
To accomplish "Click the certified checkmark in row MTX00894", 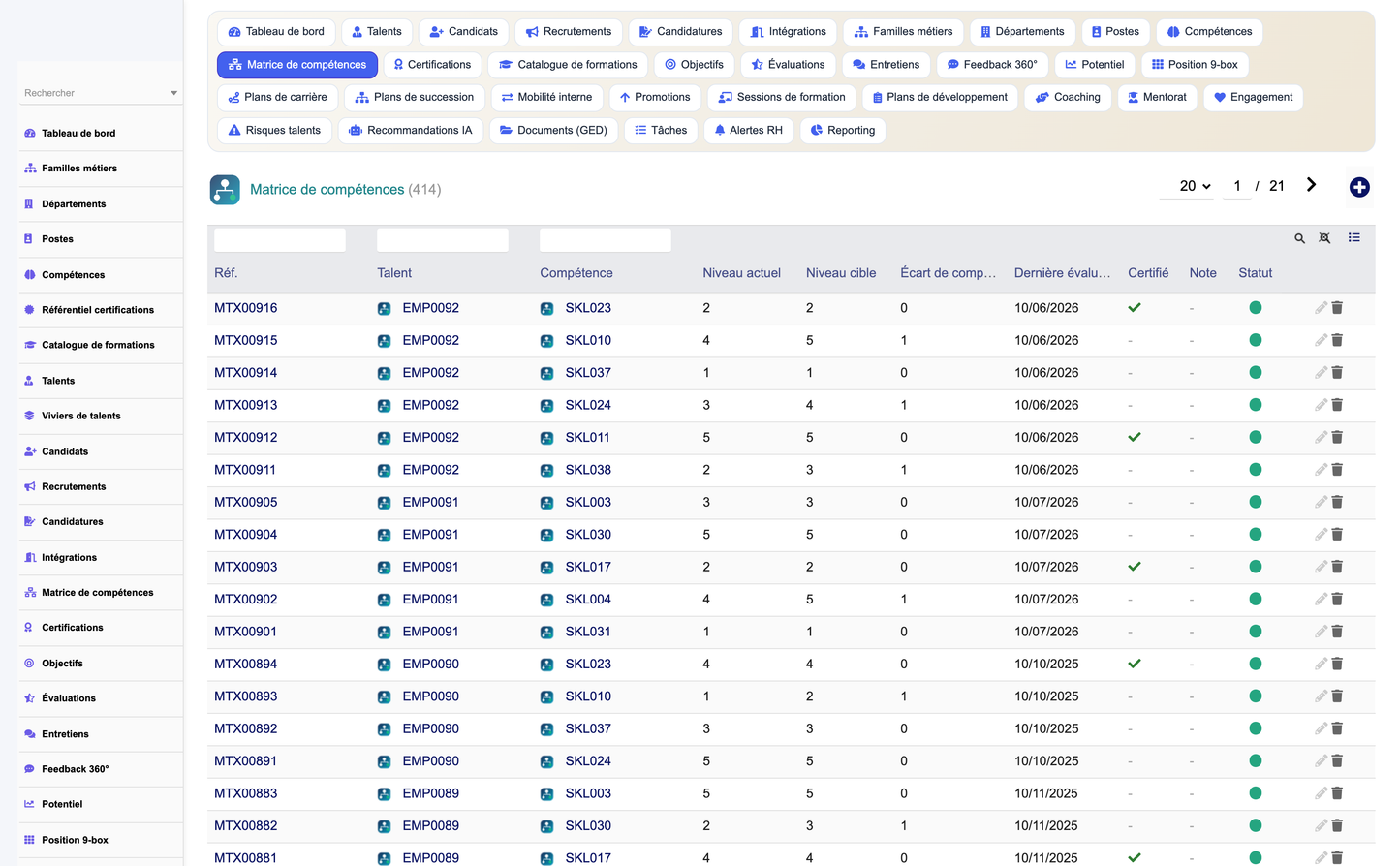I will 1135,664.
